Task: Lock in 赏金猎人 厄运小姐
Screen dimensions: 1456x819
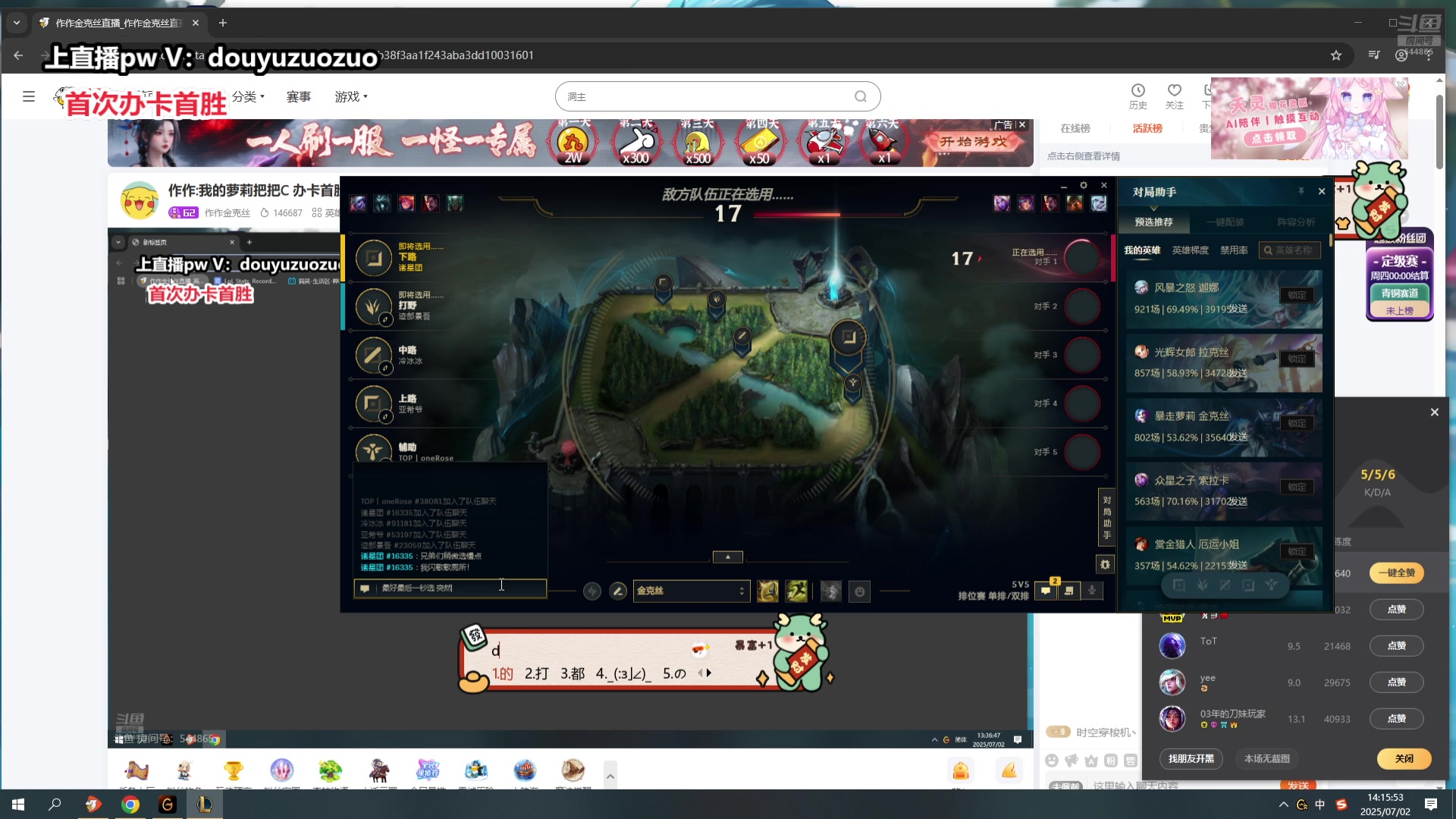Action: tap(1297, 551)
